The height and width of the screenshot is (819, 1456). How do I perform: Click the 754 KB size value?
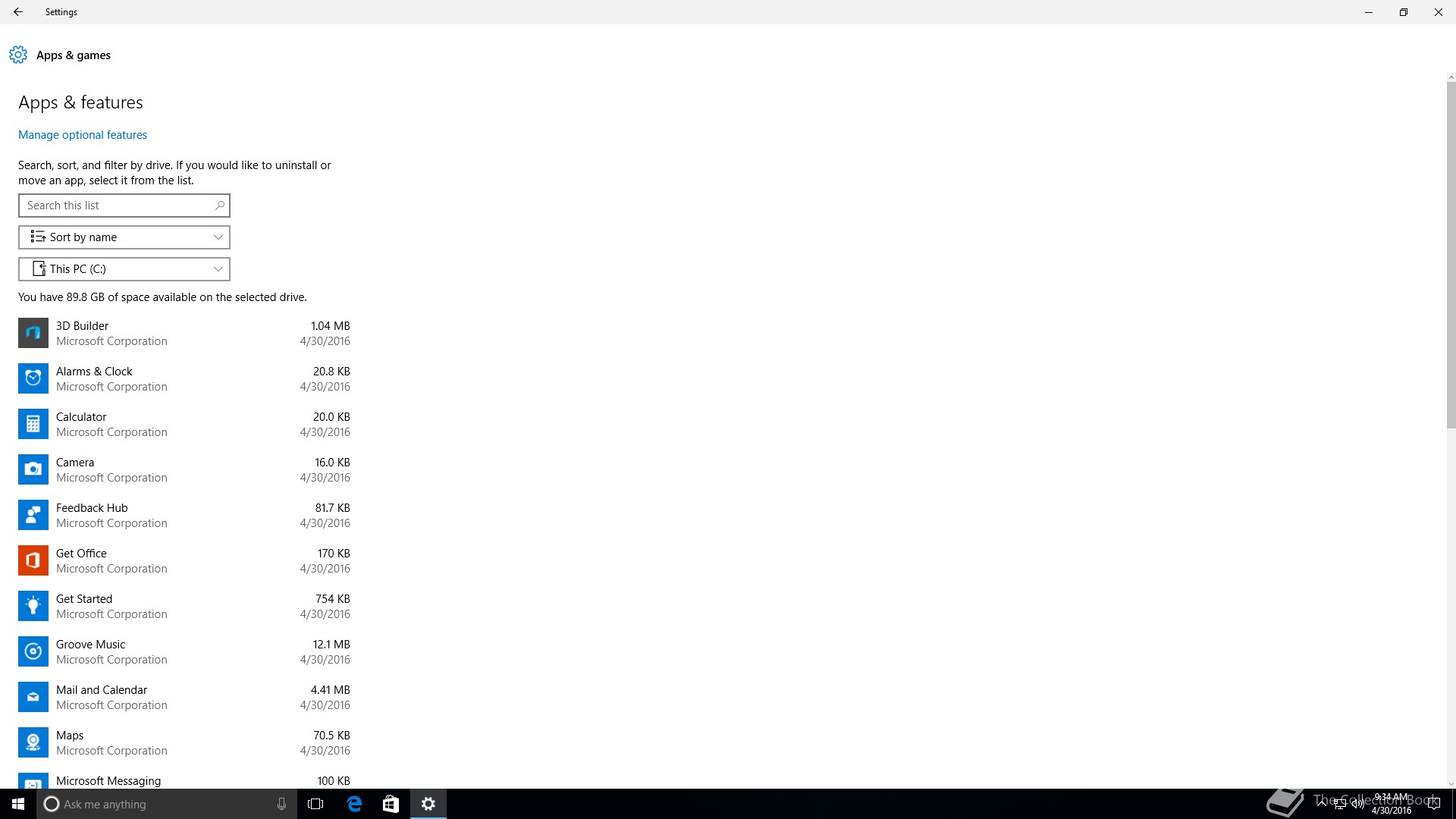point(333,599)
